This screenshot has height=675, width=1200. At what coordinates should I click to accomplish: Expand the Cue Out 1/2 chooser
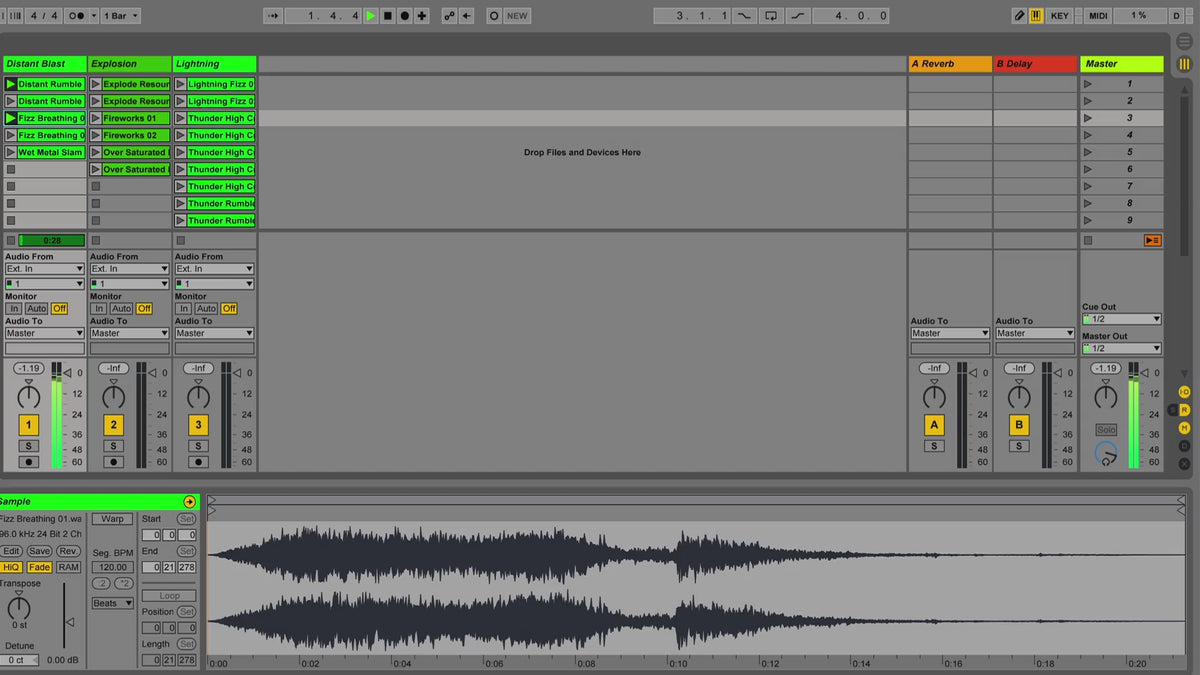tap(1121, 319)
